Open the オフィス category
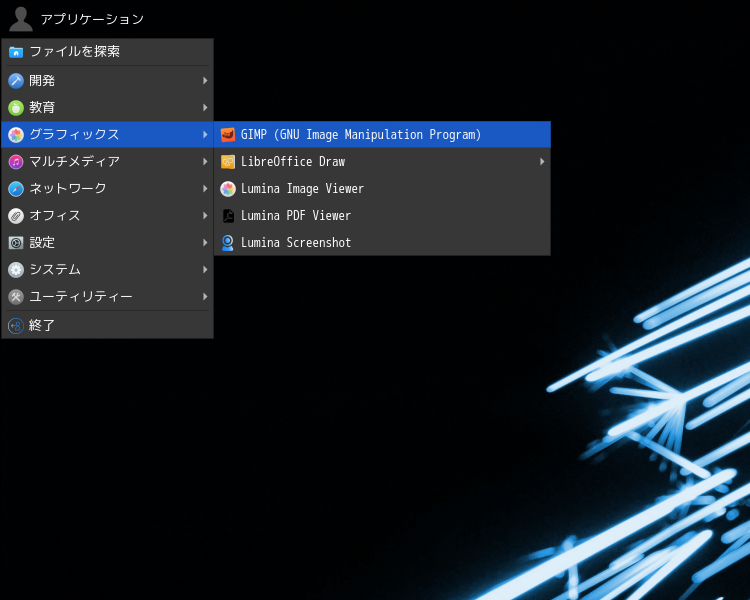Screen dimensions: 750x600 (108, 216)
